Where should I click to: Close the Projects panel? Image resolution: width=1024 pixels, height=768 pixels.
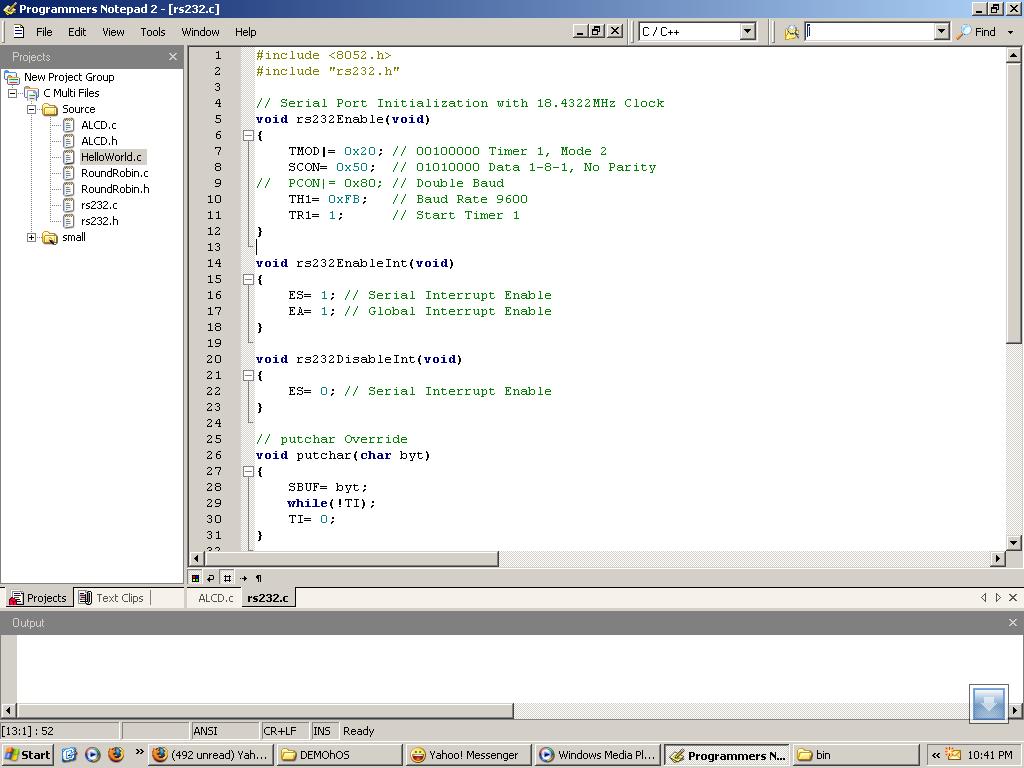[x=173, y=57]
